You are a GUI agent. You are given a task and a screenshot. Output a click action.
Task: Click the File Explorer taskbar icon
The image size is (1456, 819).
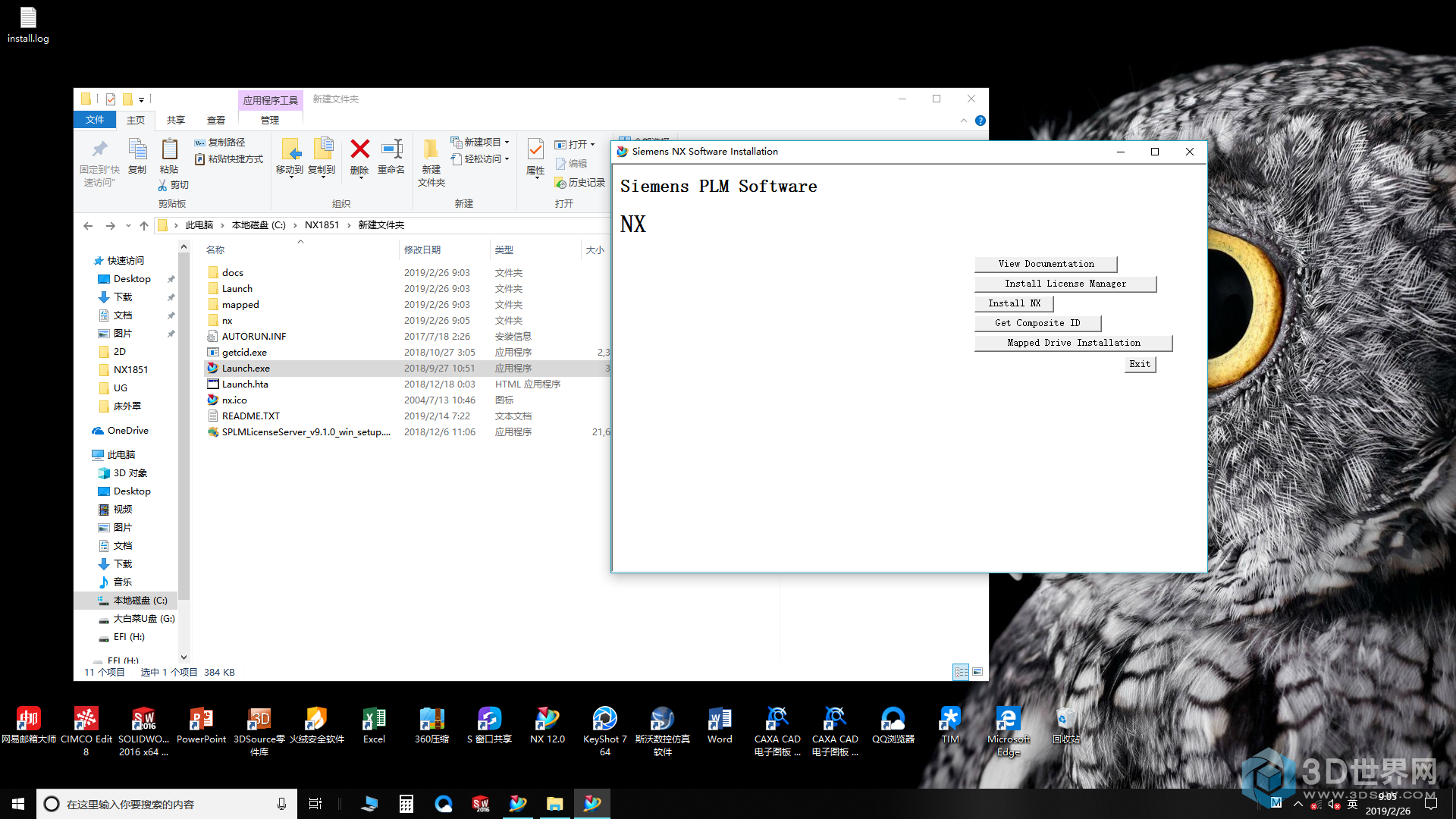555,804
